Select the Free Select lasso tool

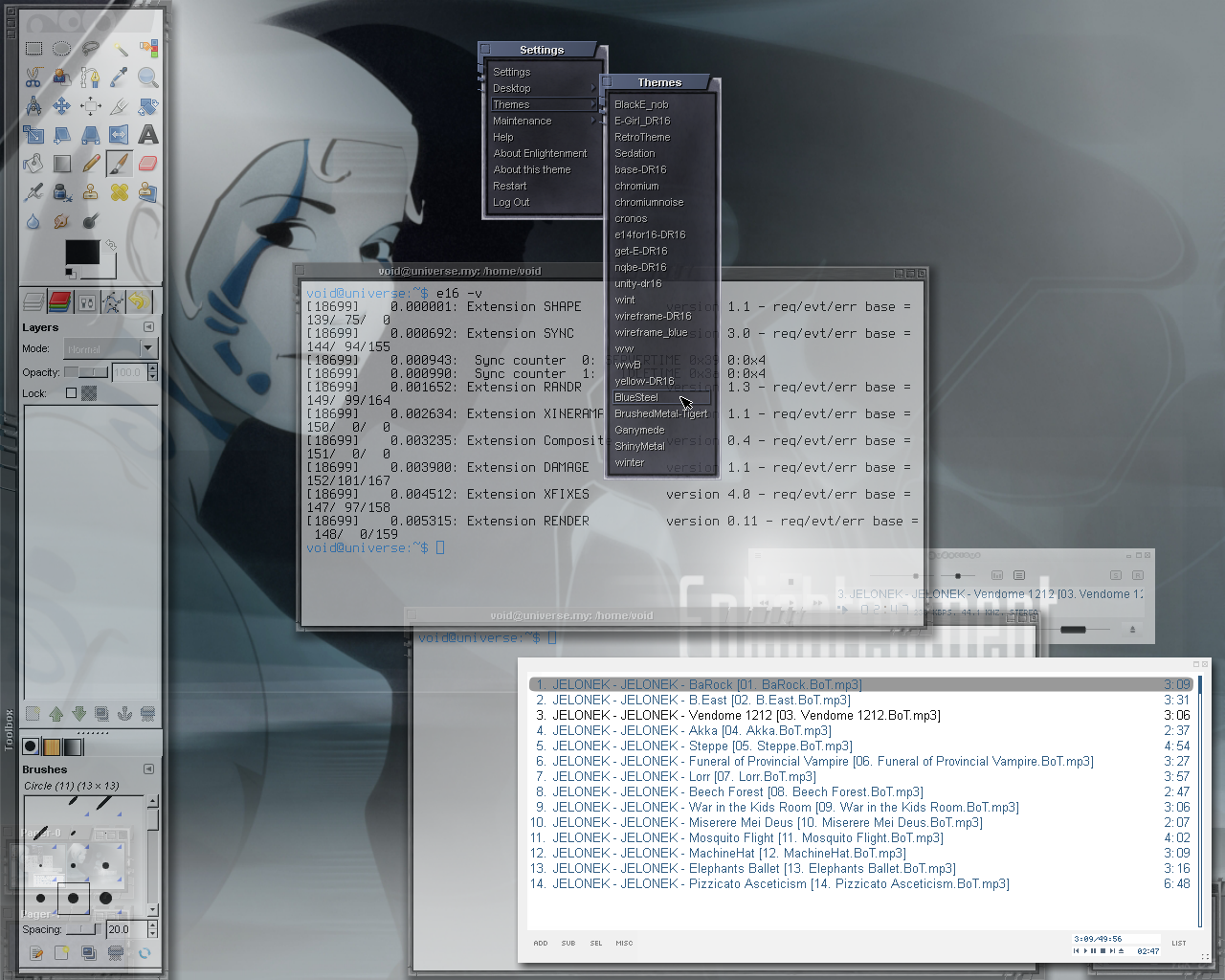91,48
